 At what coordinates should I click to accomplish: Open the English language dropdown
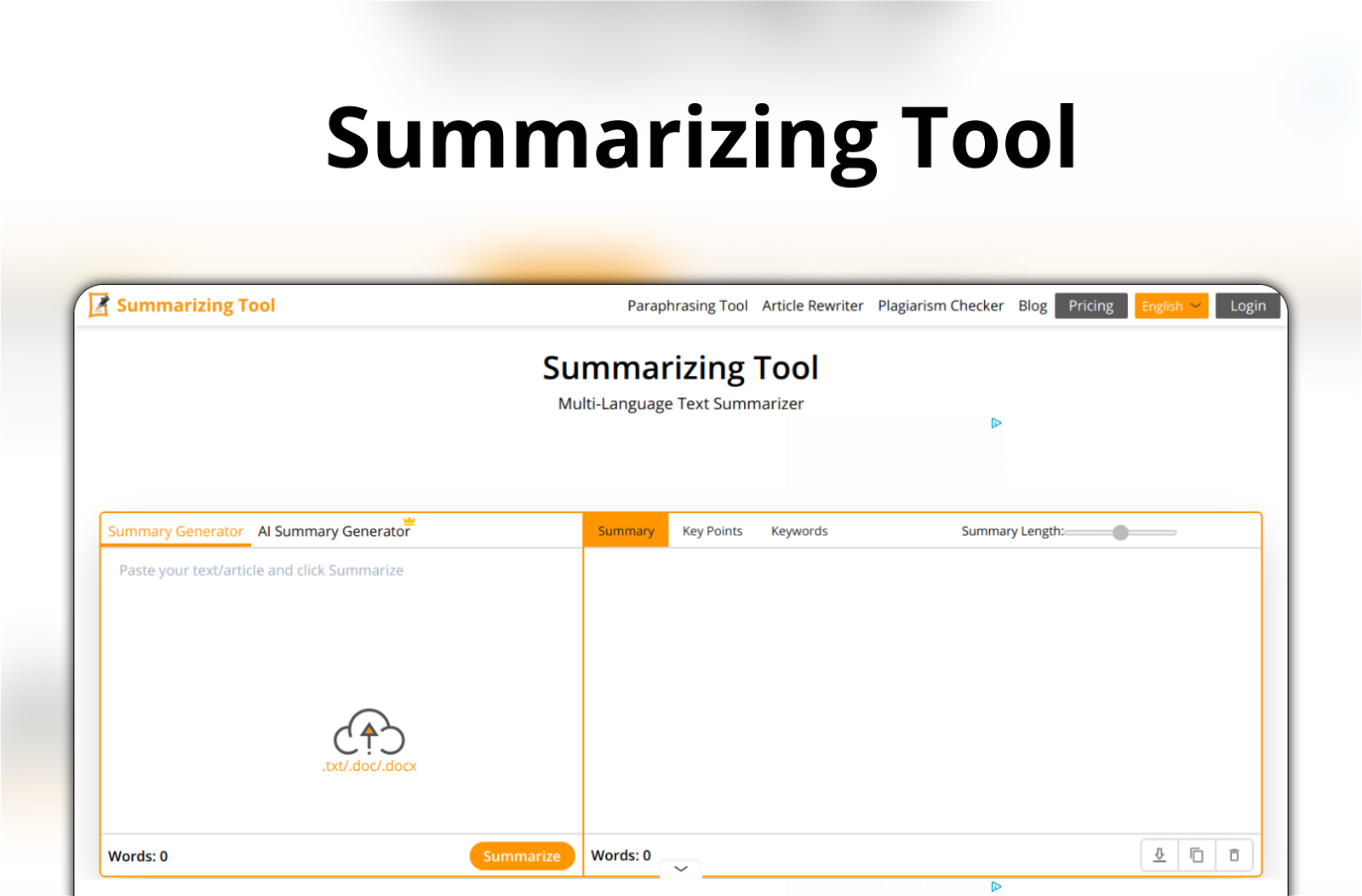[x=1171, y=306]
